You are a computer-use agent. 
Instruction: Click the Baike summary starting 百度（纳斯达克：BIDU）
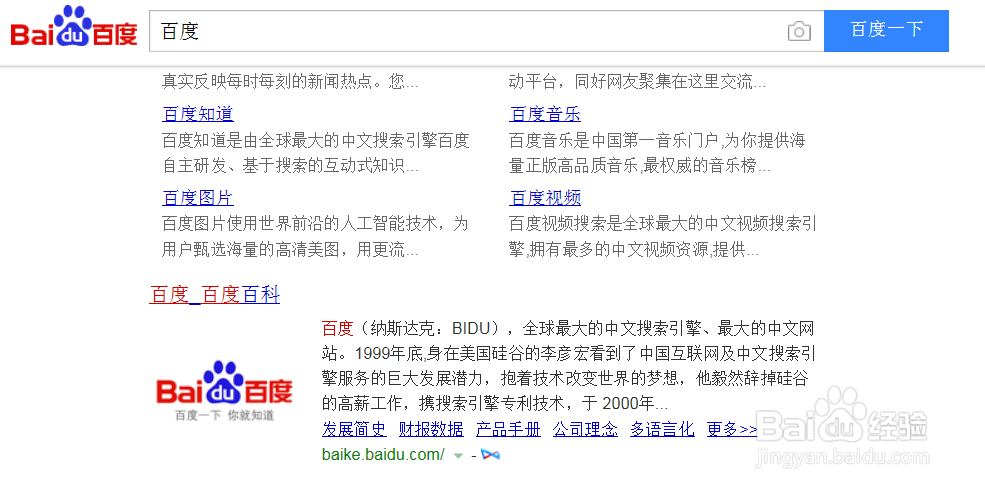pos(569,365)
